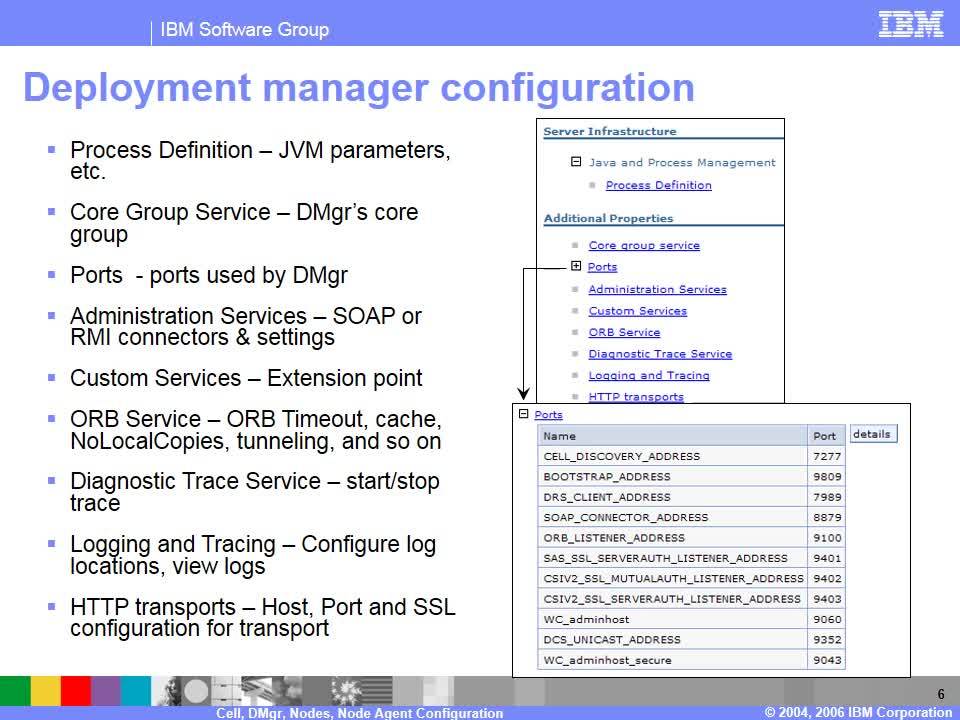Screen dimensions: 960x720
Task: Open ORB Service link
Action: [624, 332]
